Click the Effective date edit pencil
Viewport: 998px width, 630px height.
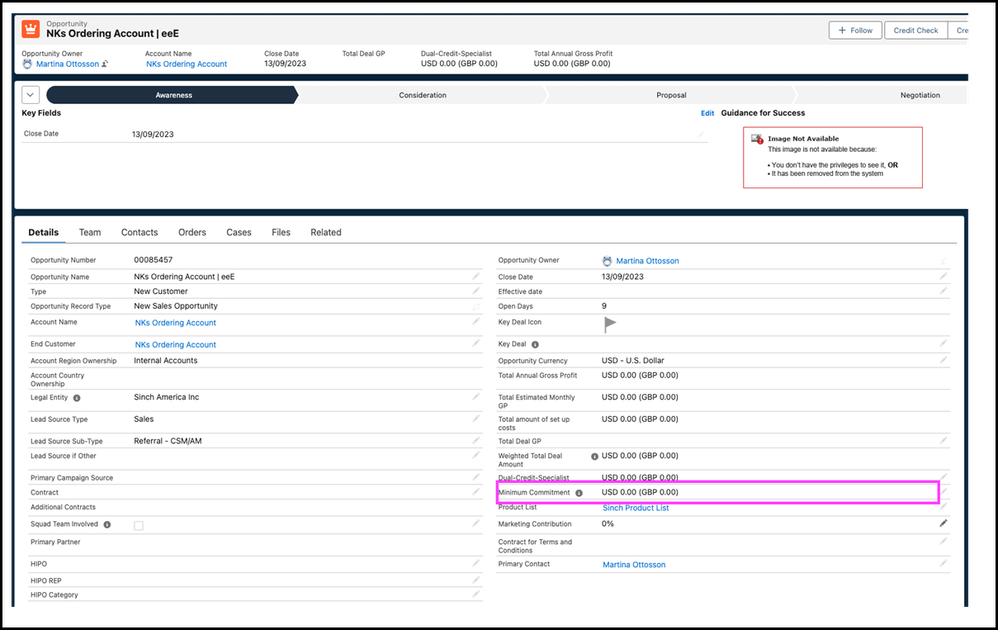(x=943, y=291)
